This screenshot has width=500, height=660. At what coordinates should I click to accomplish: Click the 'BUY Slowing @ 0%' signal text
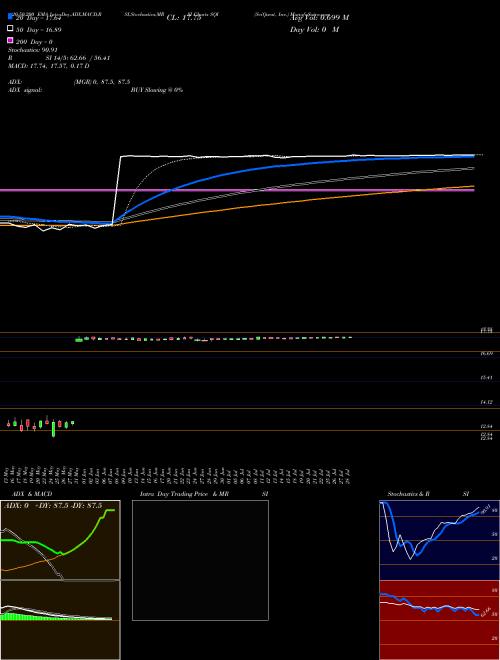pyautogui.click(x=157, y=90)
